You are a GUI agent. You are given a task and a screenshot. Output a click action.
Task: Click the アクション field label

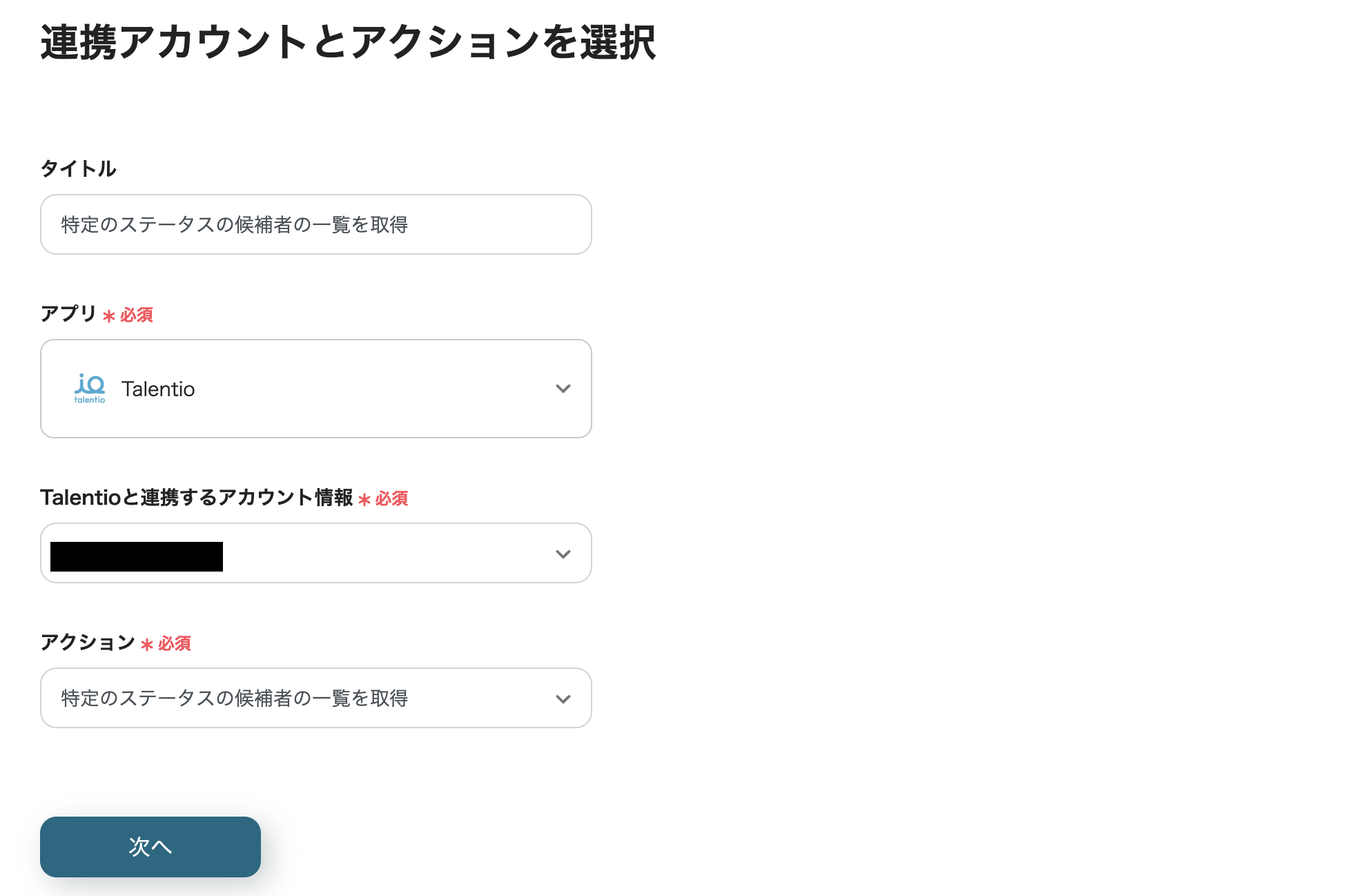[88, 643]
